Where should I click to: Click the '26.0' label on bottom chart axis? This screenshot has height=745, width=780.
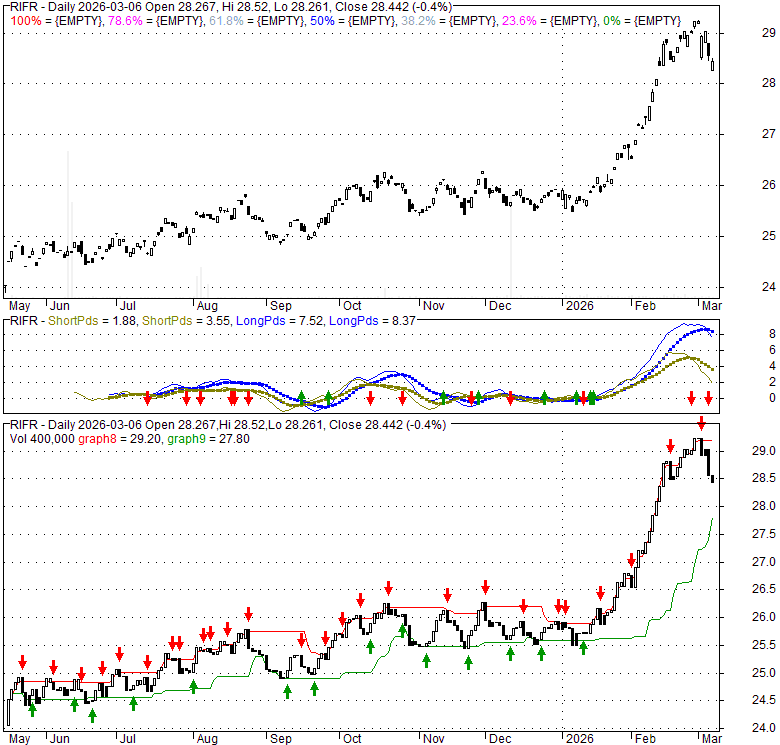click(x=764, y=617)
